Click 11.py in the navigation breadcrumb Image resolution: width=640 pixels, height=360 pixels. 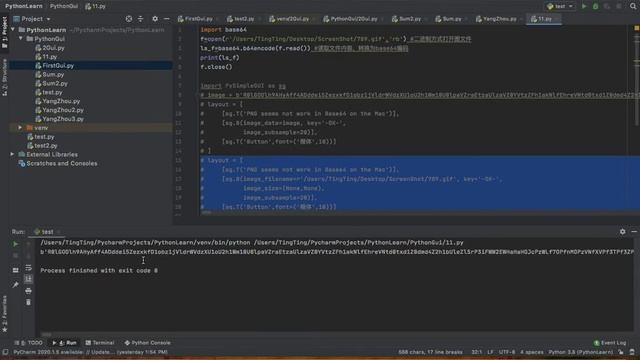click(x=96, y=6)
